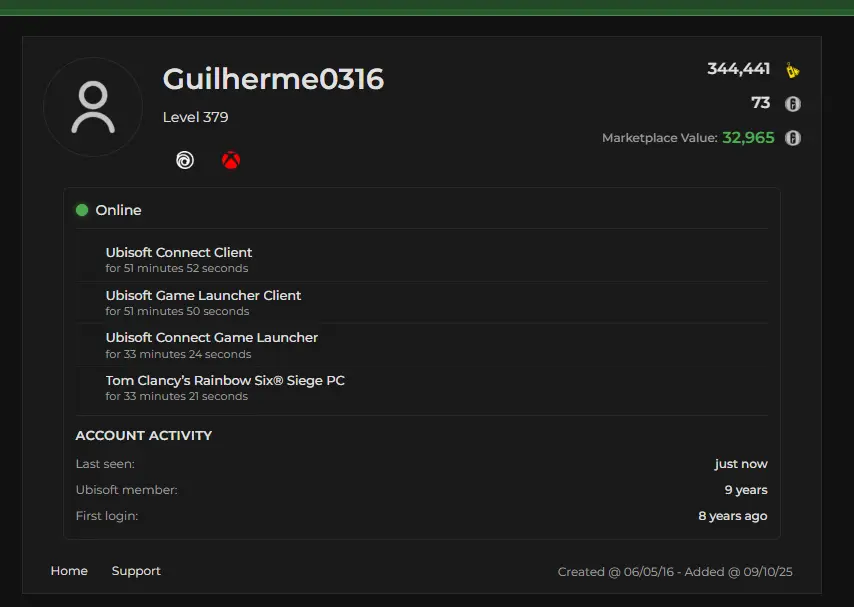Go to the Home link
The width and height of the screenshot is (854, 607).
pos(69,570)
